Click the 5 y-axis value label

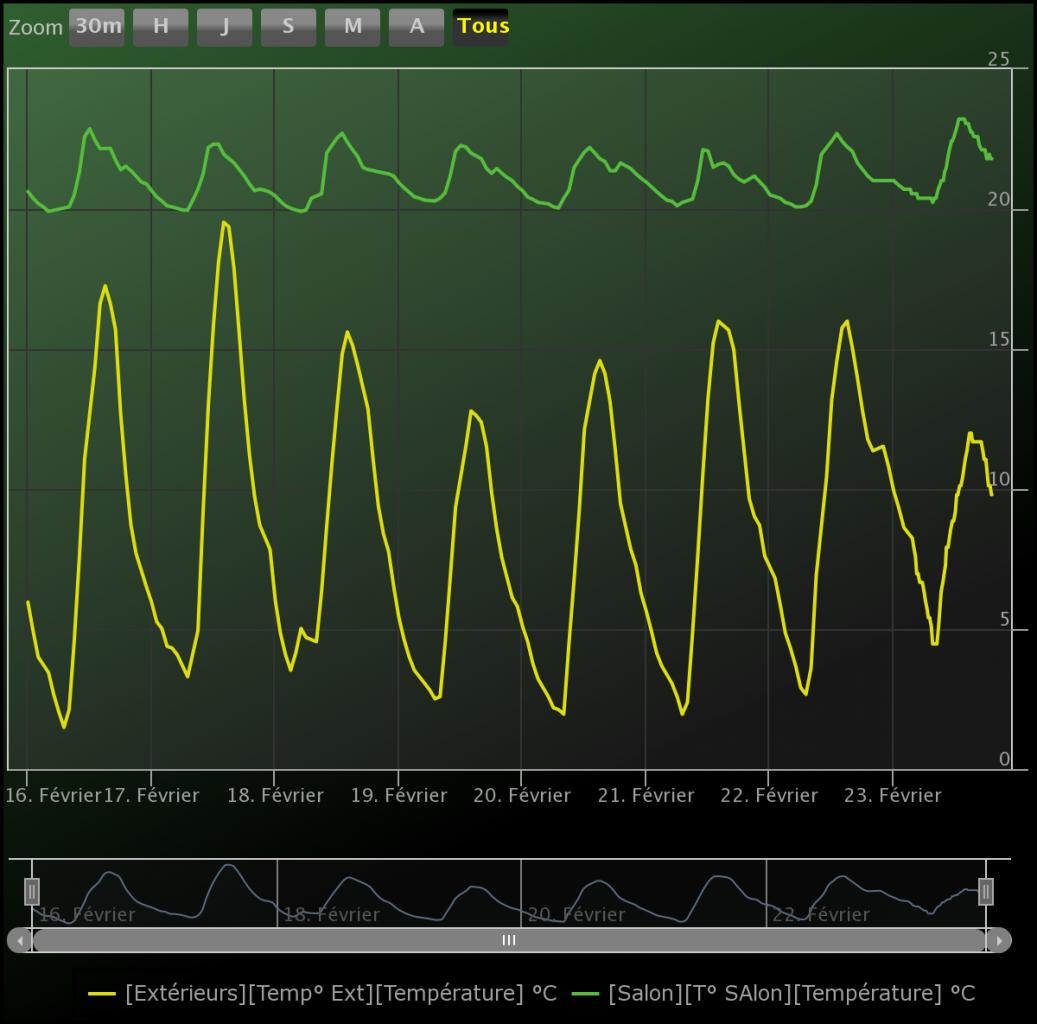(1005, 620)
